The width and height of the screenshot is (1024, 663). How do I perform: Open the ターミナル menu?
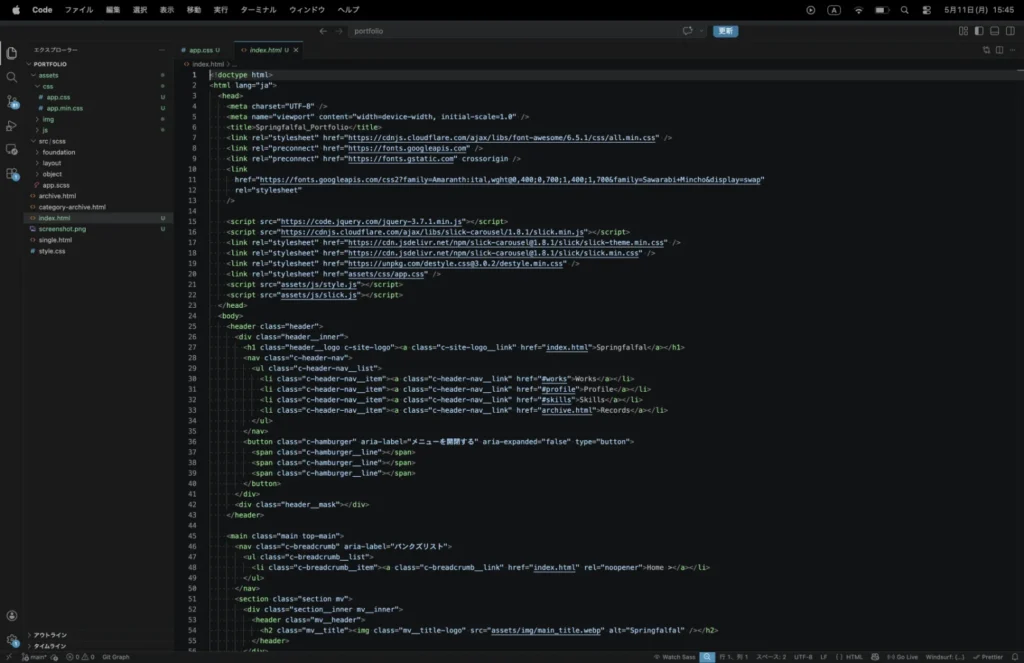click(x=258, y=10)
